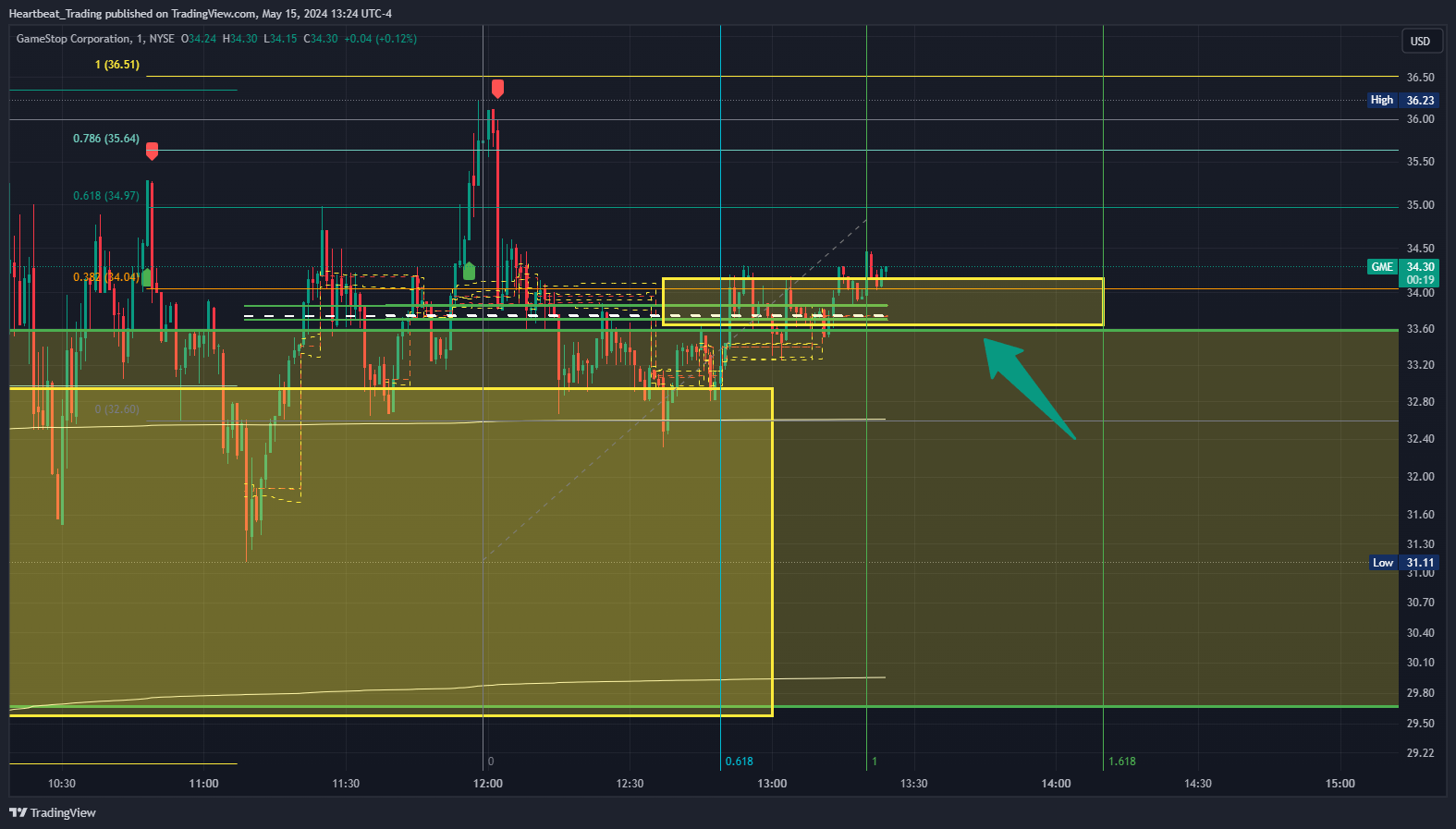Click 13:00 on the time axis
This screenshot has height=829, width=1456.
click(772, 784)
